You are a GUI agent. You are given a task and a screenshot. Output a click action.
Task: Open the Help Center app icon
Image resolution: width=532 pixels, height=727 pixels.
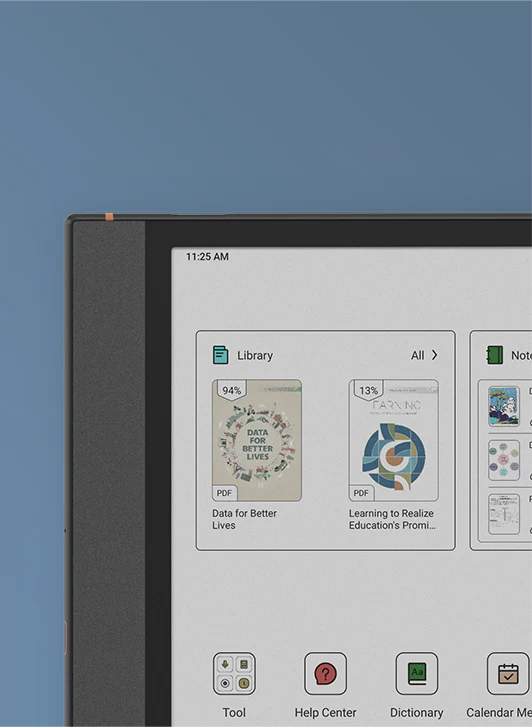[325, 674]
